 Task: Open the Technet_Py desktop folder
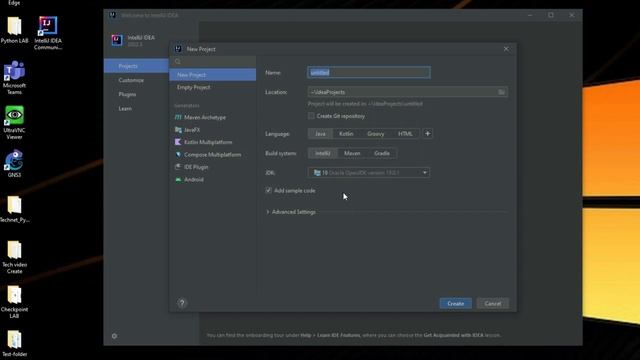pos(14,209)
